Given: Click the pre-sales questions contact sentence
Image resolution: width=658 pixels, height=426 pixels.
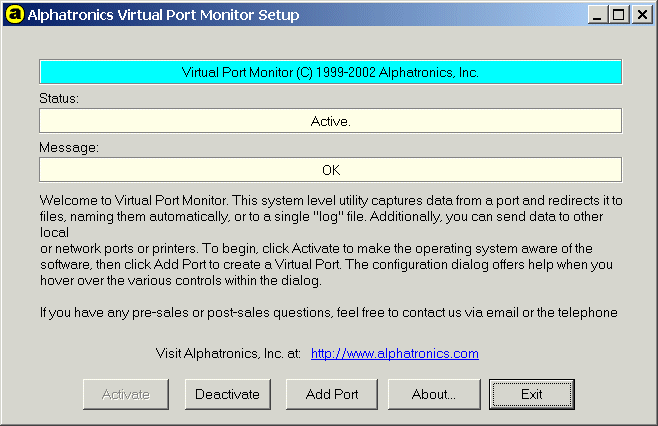Looking at the screenshot, I should coord(329,312).
